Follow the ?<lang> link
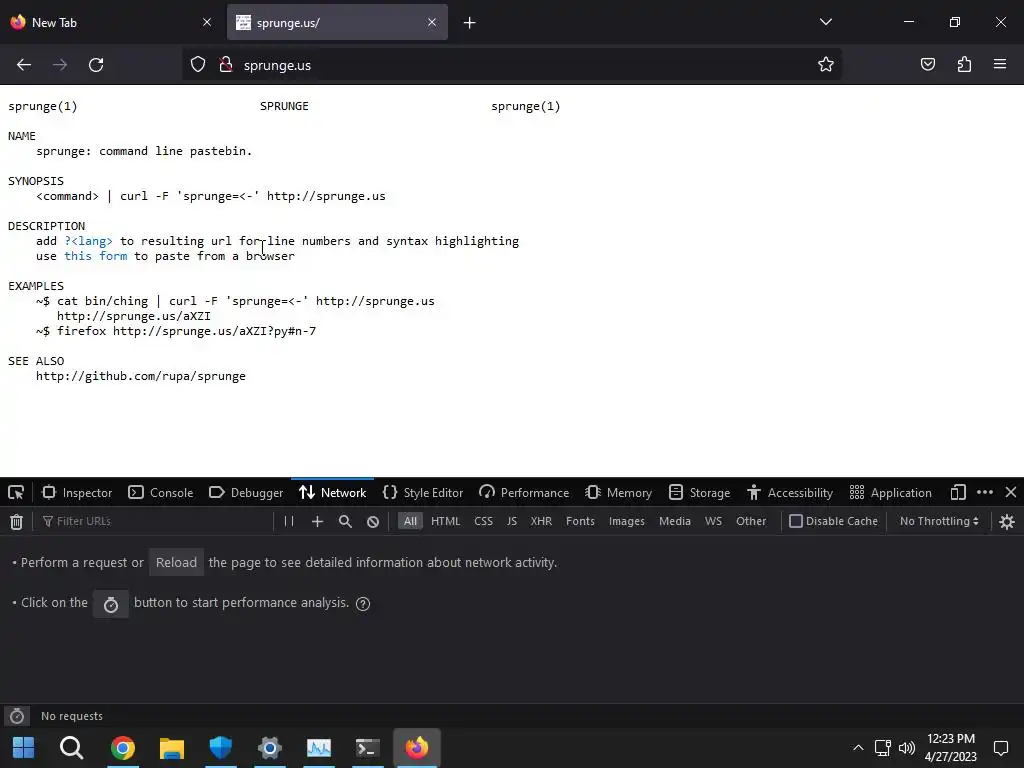This screenshot has height=768, width=1024. click(88, 241)
